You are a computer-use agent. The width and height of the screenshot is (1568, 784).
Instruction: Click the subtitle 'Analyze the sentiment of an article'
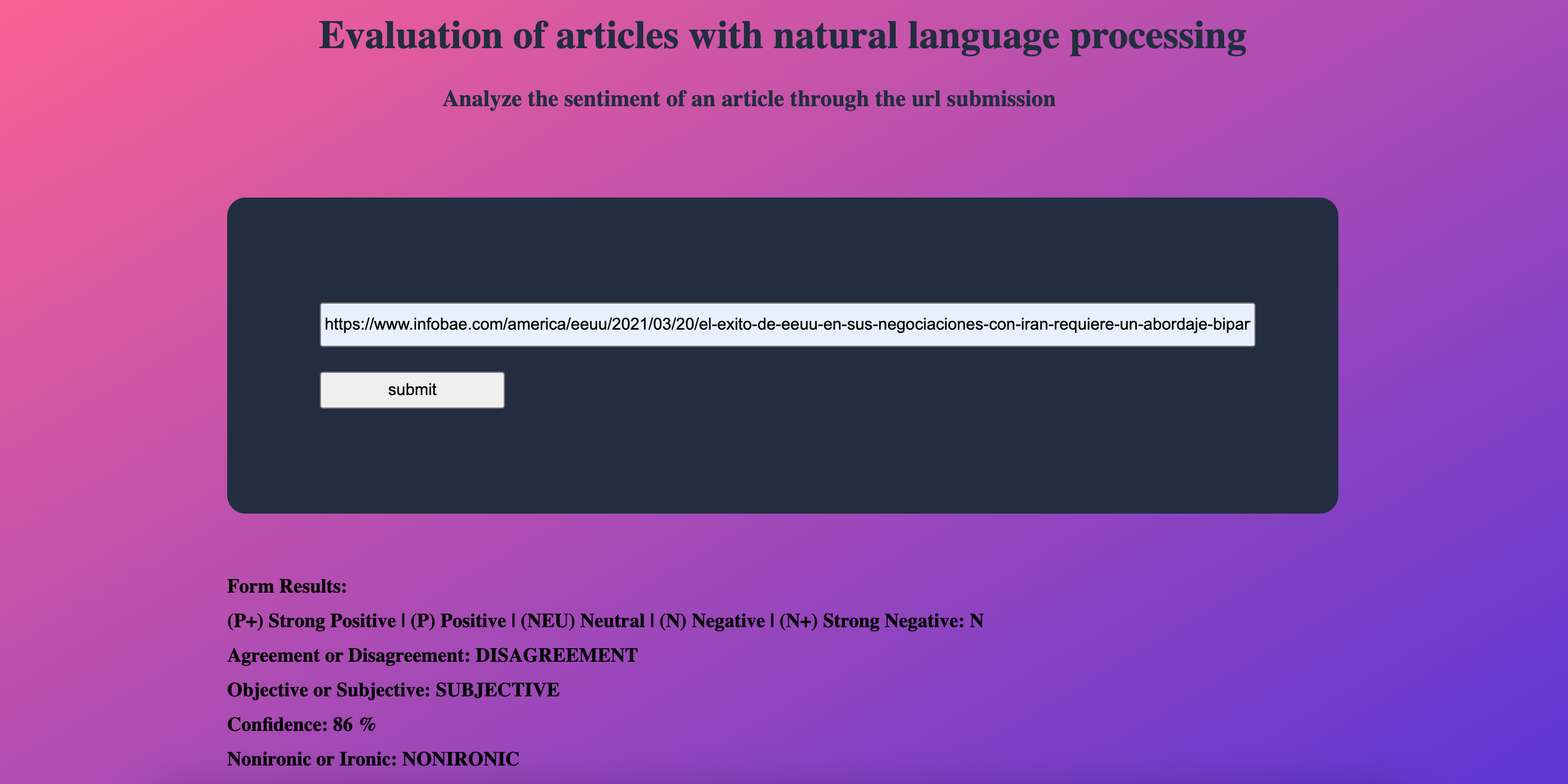click(x=749, y=99)
